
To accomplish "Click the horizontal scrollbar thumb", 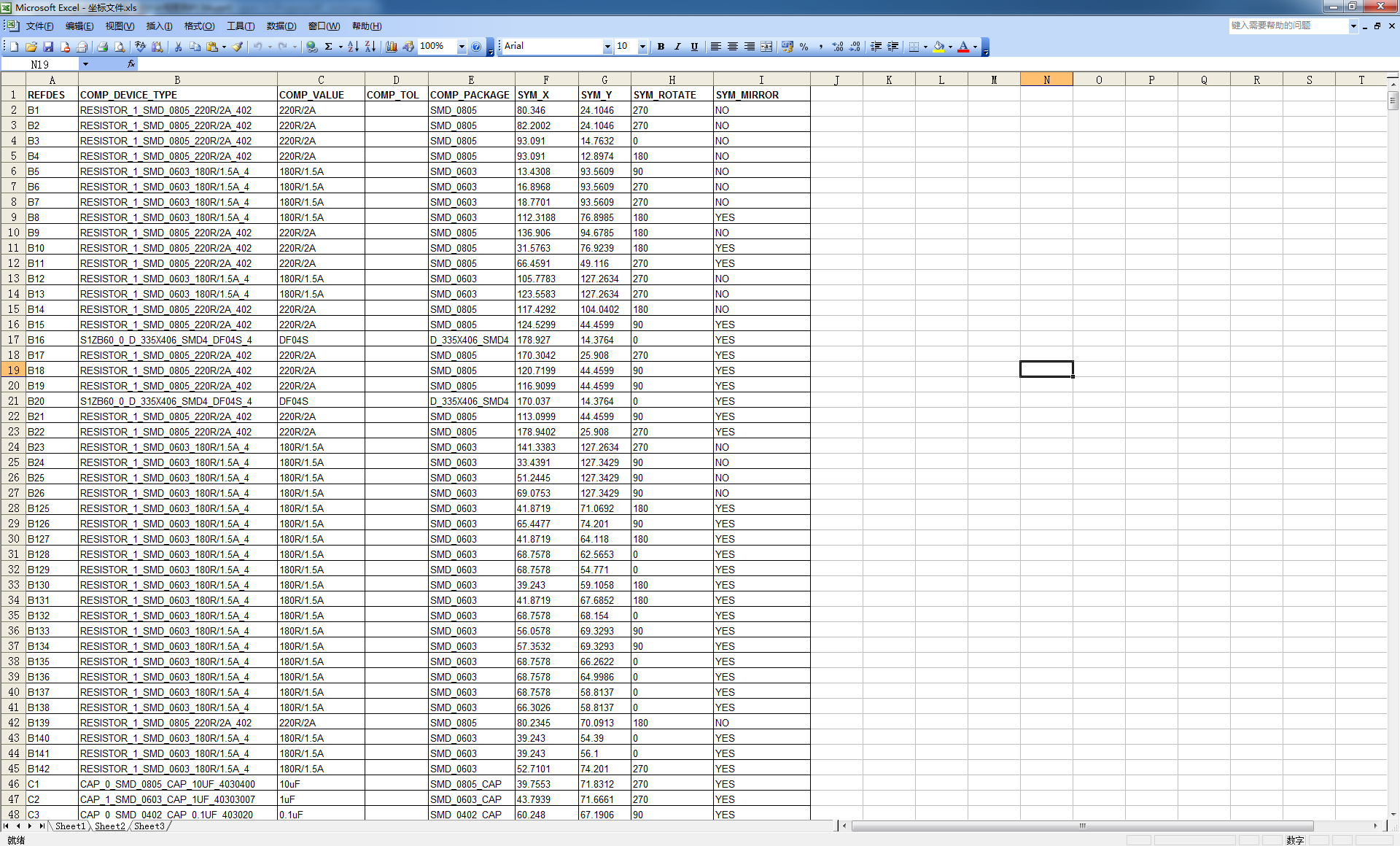I will click(x=1083, y=826).
